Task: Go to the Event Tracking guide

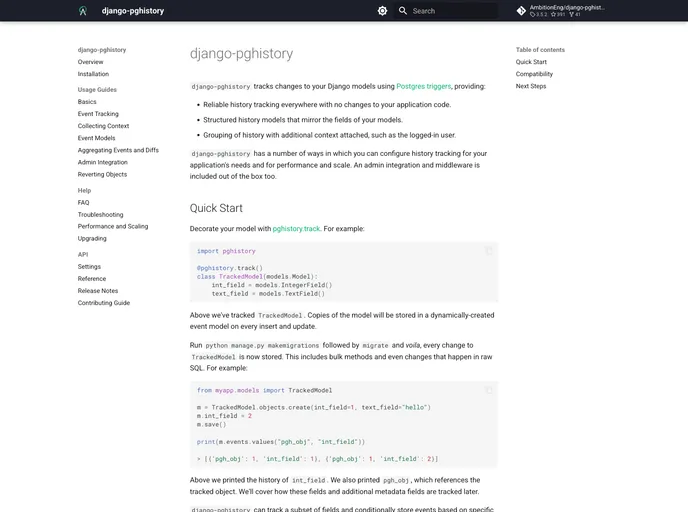Action: pos(98,114)
